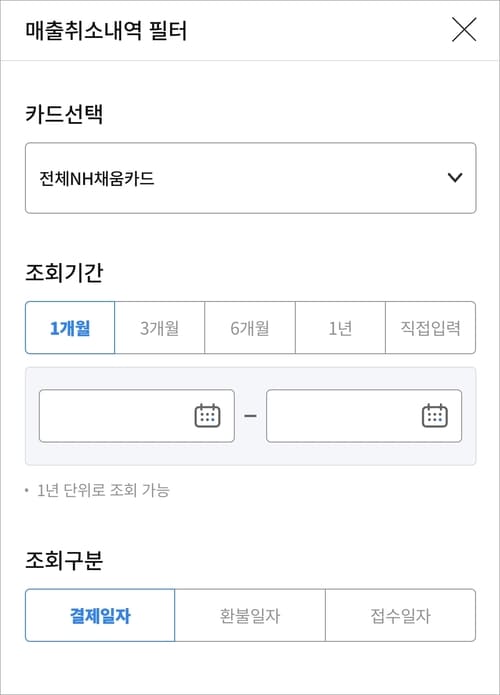Click the 전체NH채움카드 selected card text
Viewport: 500px width, 695px height.
[97, 179]
